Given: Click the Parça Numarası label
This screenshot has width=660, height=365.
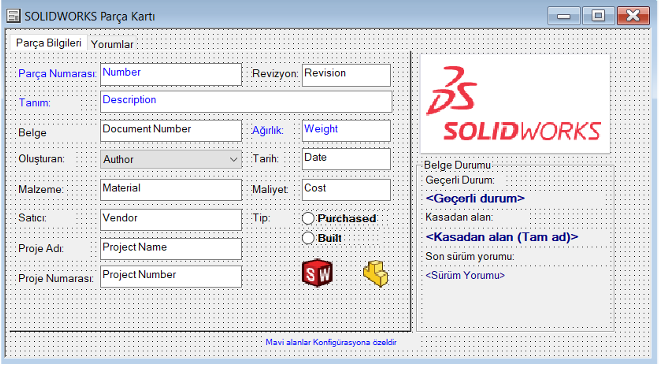Looking at the screenshot, I should (x=57, y=74).
